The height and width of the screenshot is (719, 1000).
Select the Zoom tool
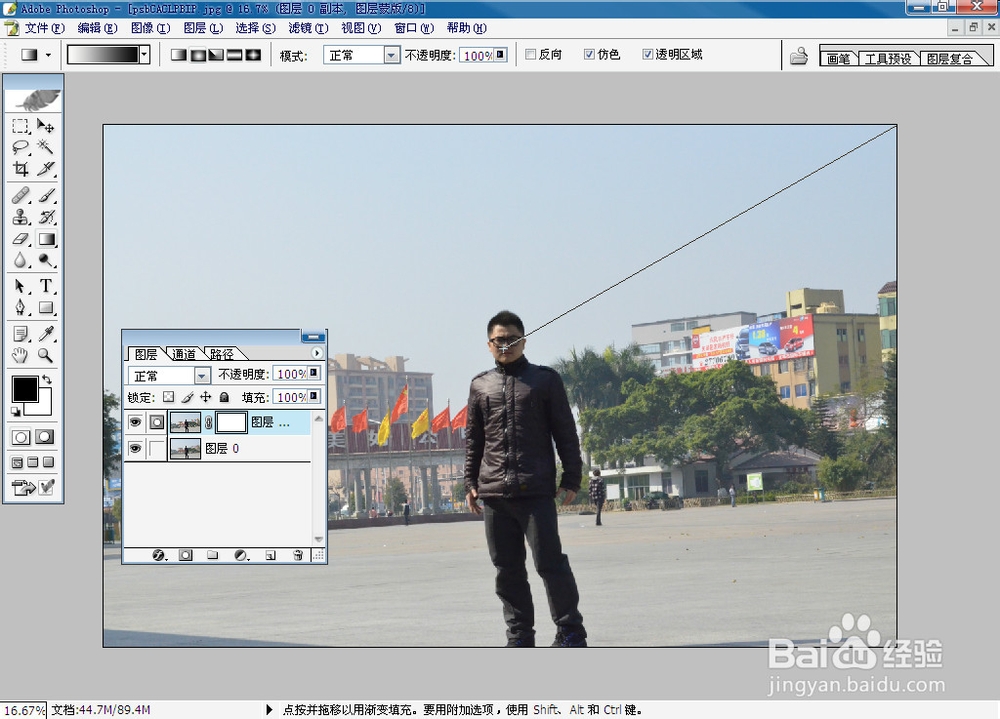click(45, 355)
